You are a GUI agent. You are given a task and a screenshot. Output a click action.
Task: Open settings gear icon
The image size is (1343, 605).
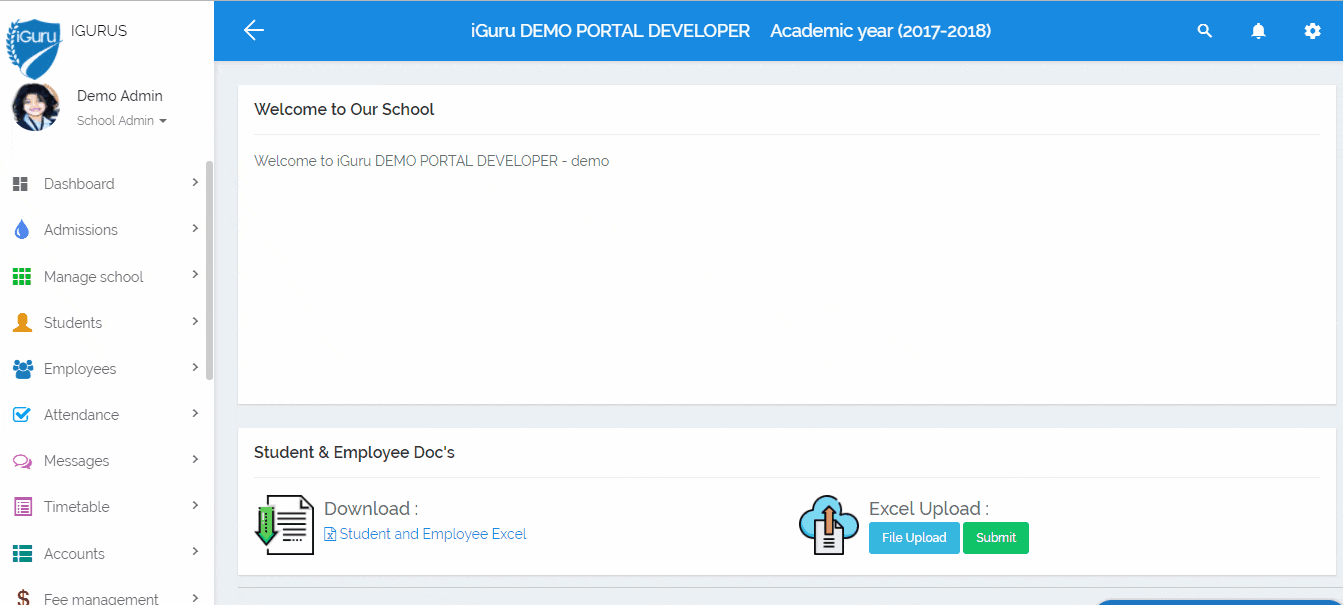pyautogui.click(x=1313, y=31)
